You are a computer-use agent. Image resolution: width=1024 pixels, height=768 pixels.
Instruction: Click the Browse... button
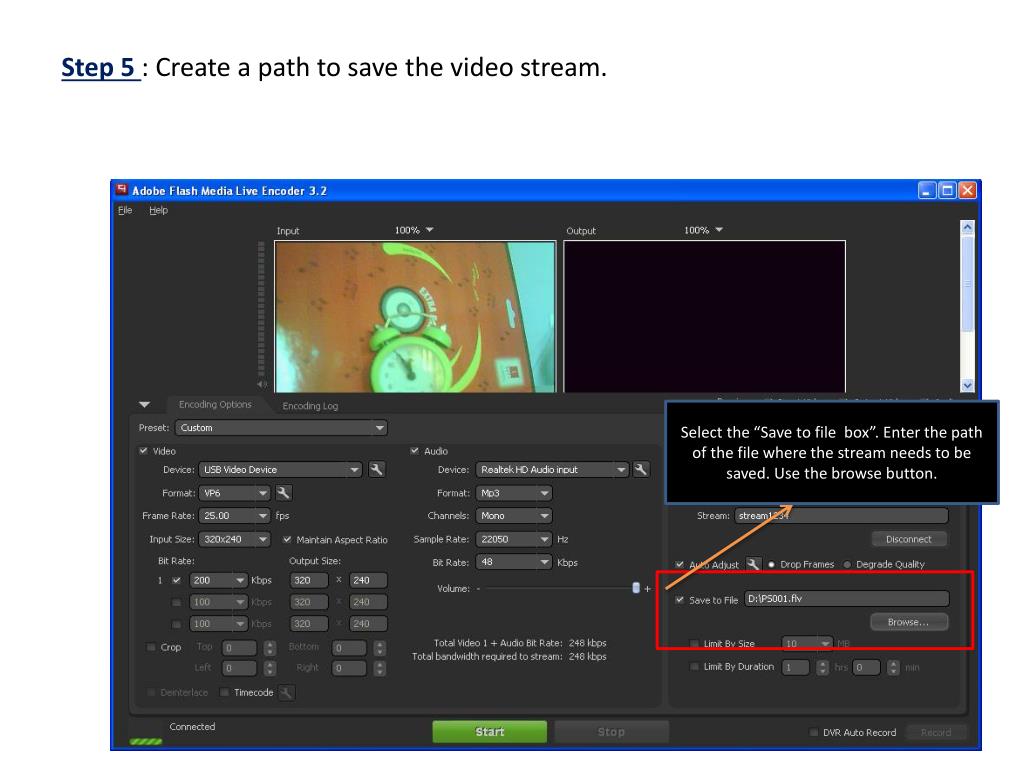click(908, 622)
